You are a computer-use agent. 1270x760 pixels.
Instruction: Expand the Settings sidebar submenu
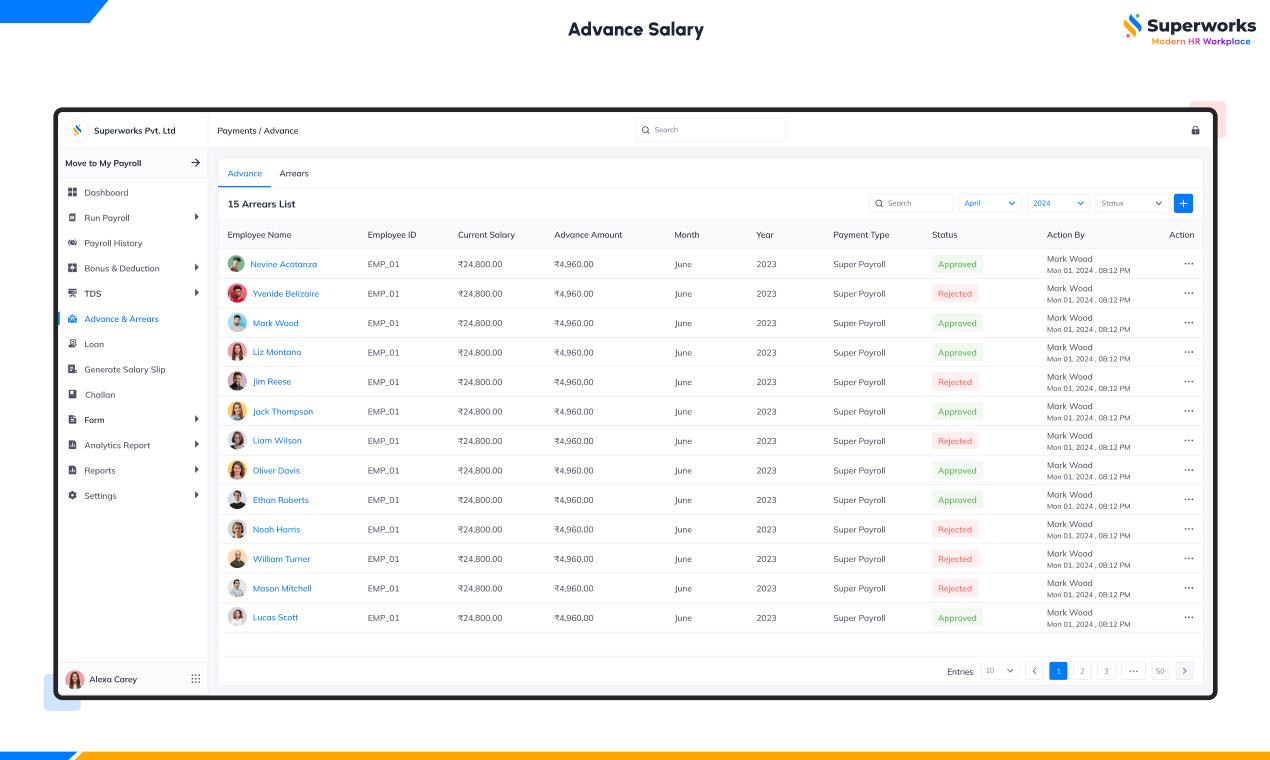click(196, 495)
